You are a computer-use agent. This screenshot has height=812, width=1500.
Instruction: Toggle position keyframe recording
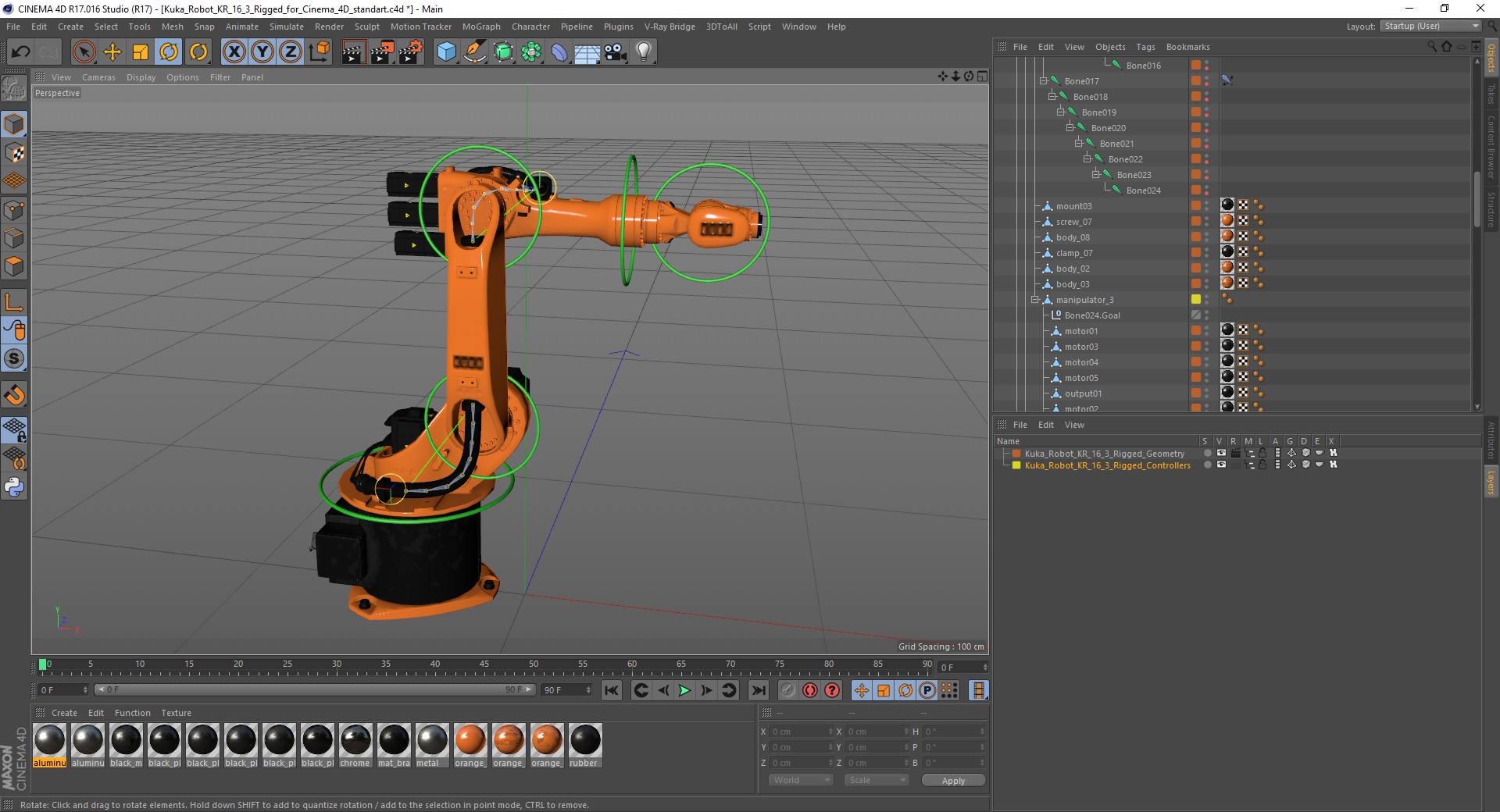[x=861, y=690]
